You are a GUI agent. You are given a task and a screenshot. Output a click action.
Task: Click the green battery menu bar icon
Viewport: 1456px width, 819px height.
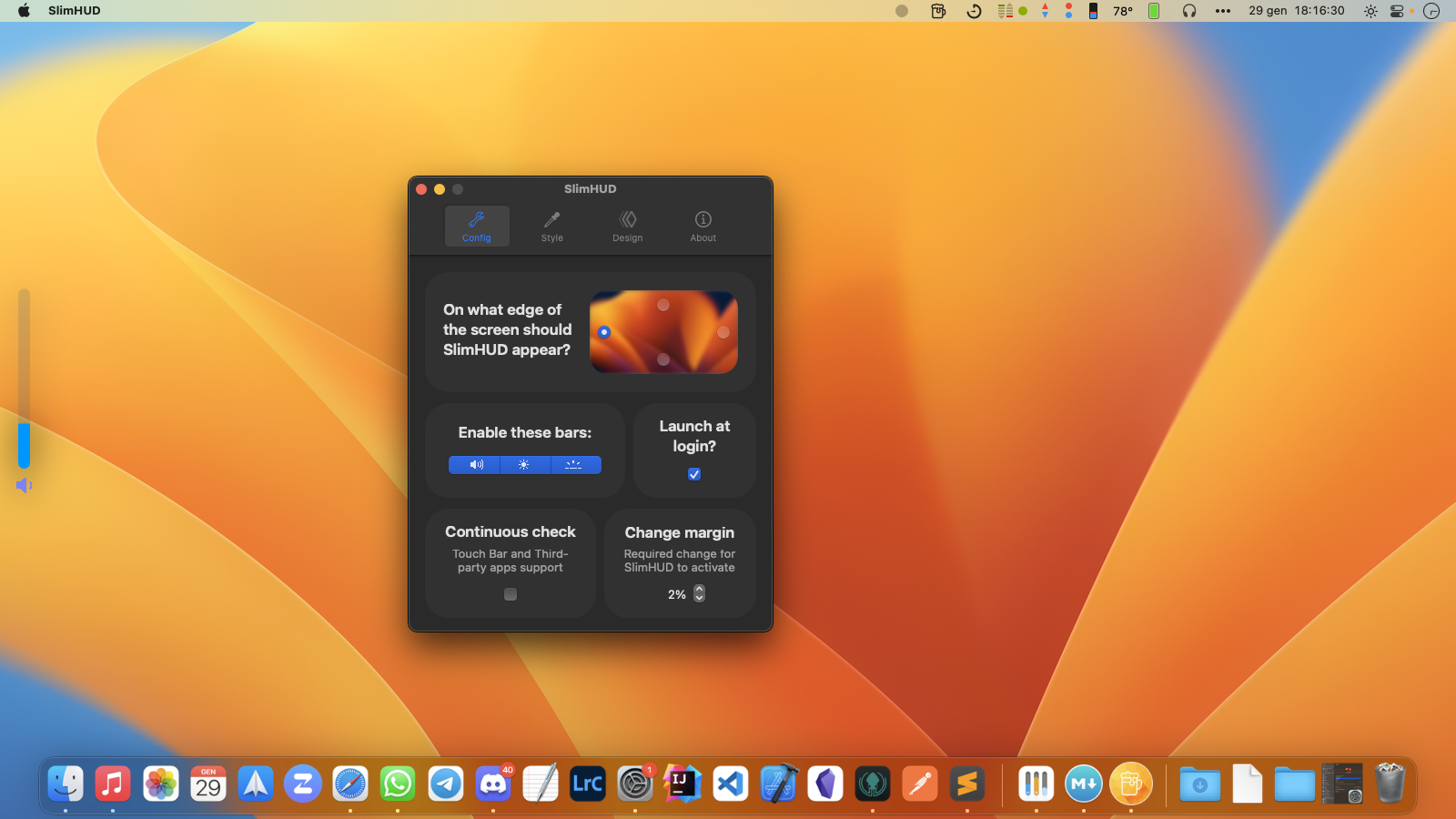1154,11
